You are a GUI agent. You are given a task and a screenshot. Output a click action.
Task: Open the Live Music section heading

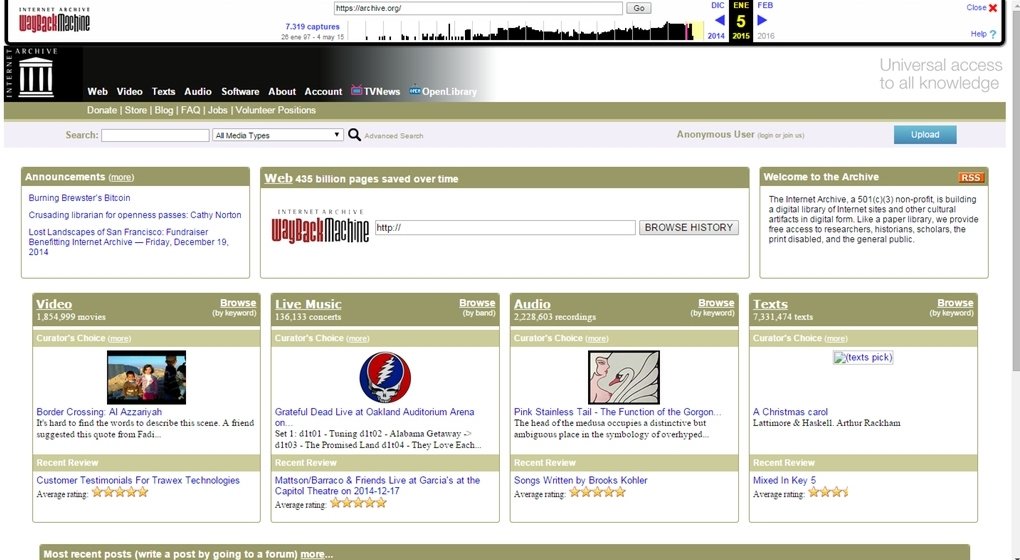[x=308, y=304]
